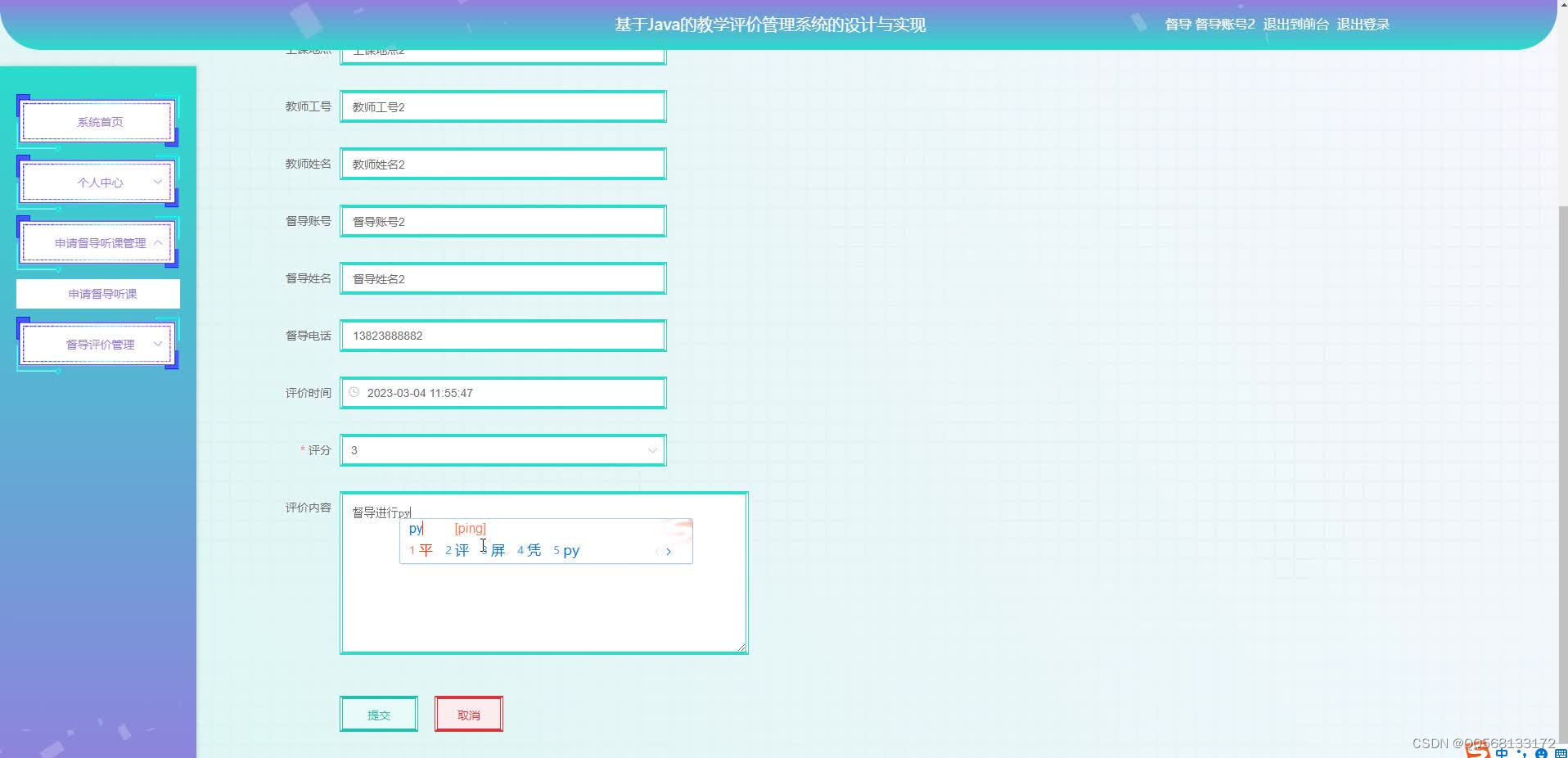Open the 申请督导听课 submenu item
The width and height of the screenshot is (1568, 758).
pos(98,294)
